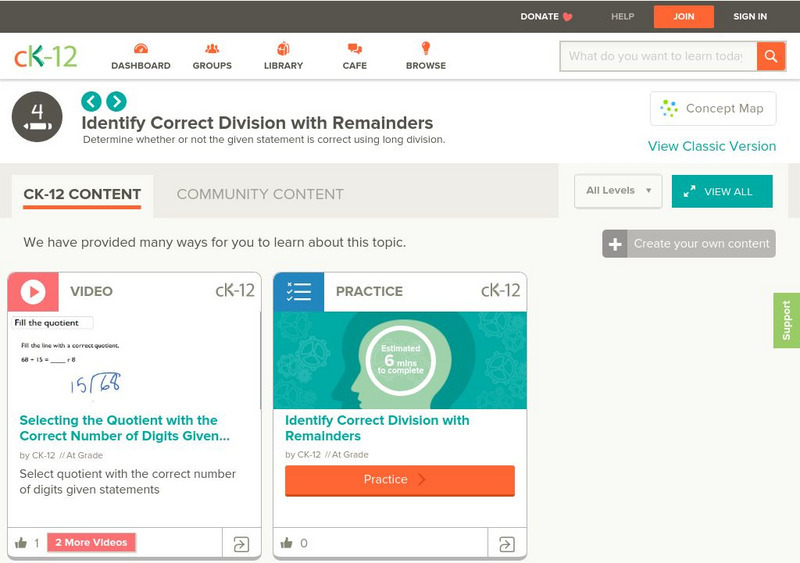This screenshot has width=800, height=563.
Task: Click the search input field
Action: [x=658, y=56]
